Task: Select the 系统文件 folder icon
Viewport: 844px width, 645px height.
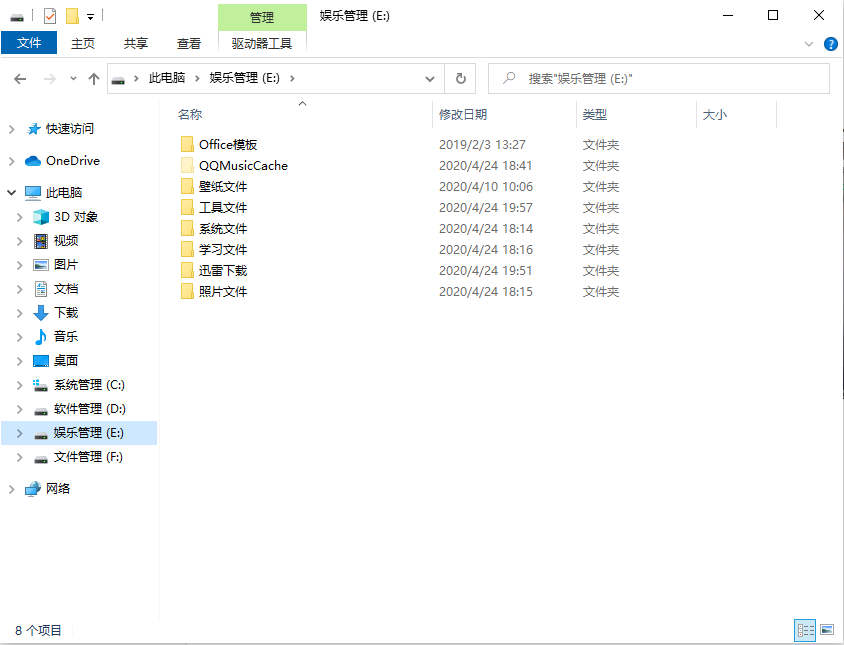Action: pos(187,228)
